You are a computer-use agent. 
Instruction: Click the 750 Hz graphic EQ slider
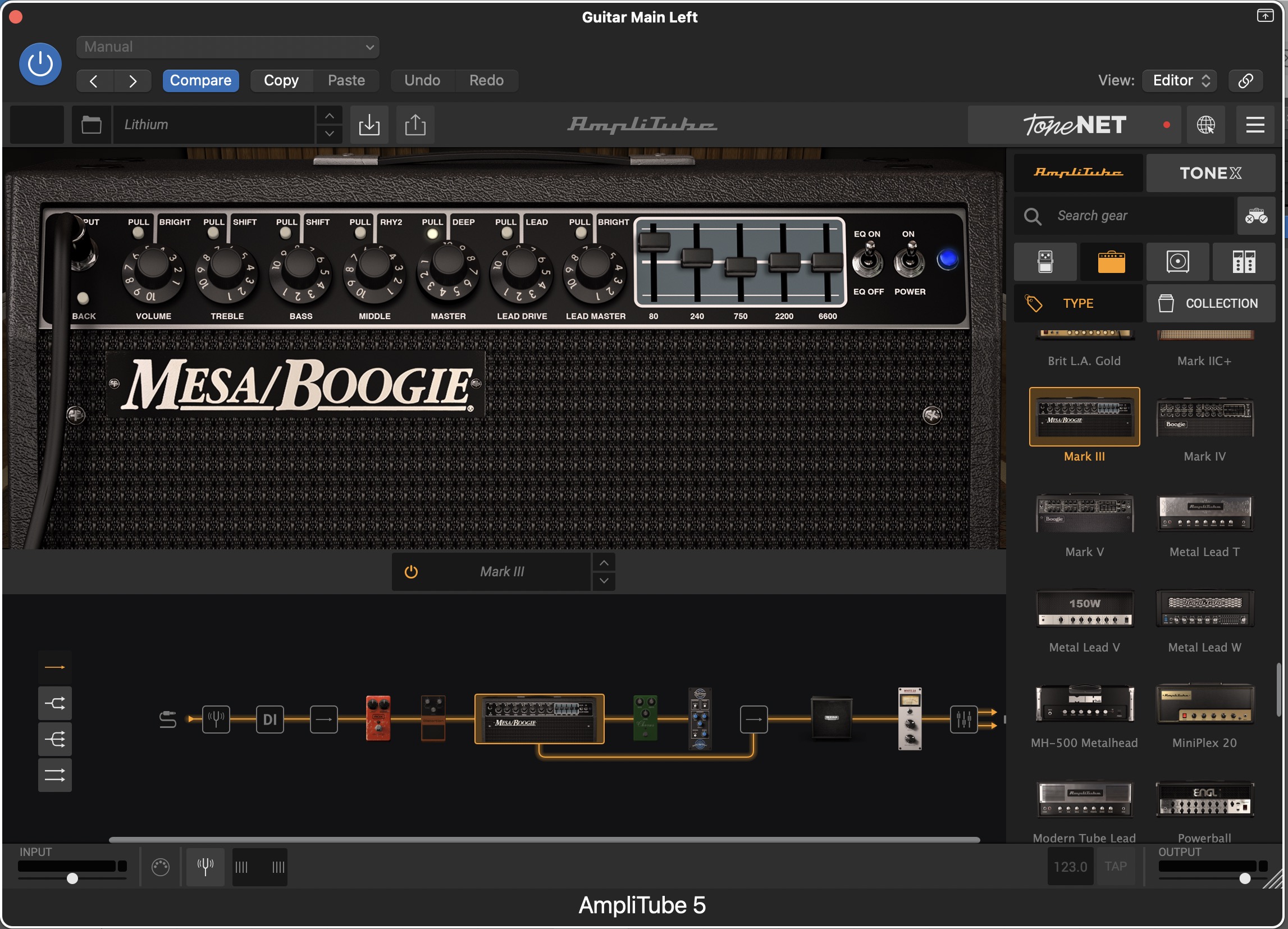coord(741,265)
